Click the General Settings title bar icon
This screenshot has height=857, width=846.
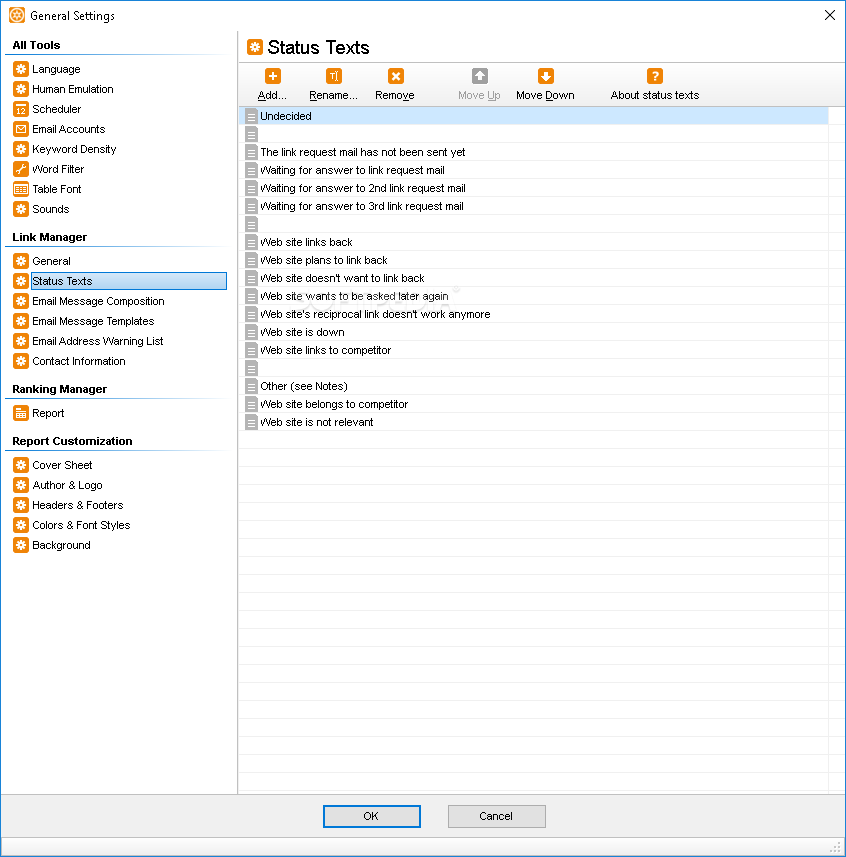pyautogui.click(x=17, y=15)
